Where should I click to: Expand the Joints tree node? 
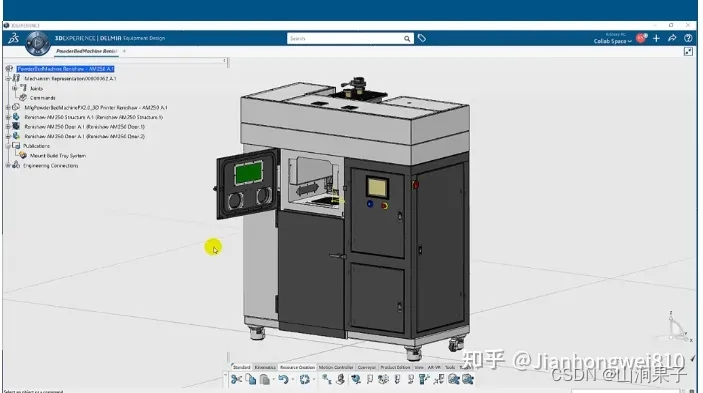pos(15,88)
